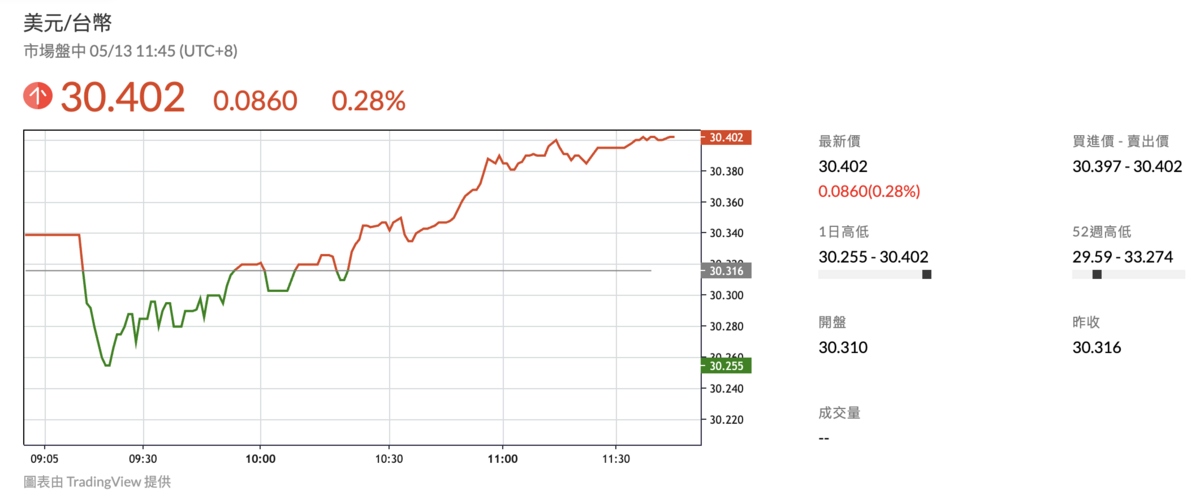Click the 昨收 value 30.316
Image resolution: width=1200 pixels, height=499 pixels.
[1096, 348]
